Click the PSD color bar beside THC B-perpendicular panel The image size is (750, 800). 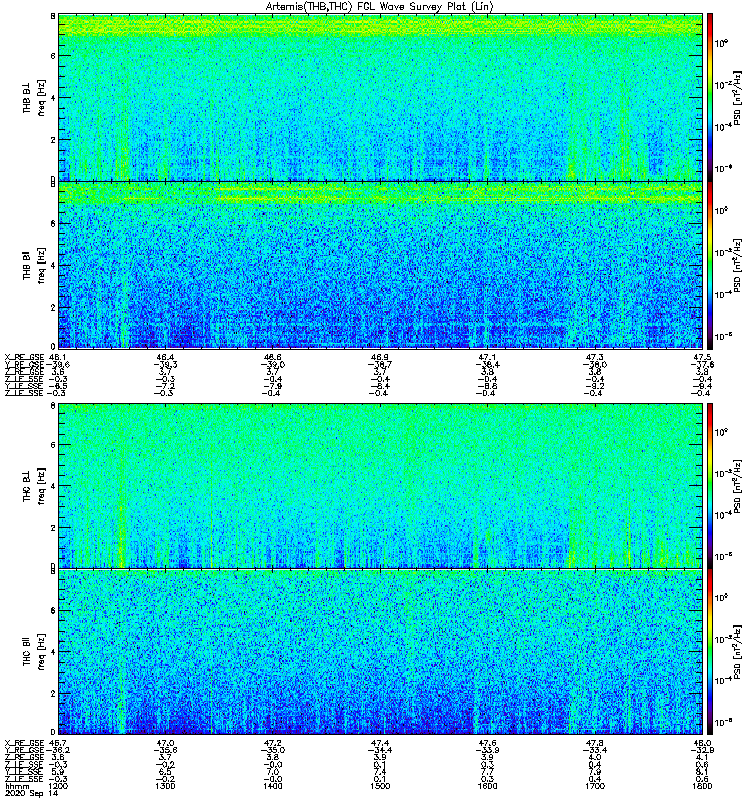(710, 485)
